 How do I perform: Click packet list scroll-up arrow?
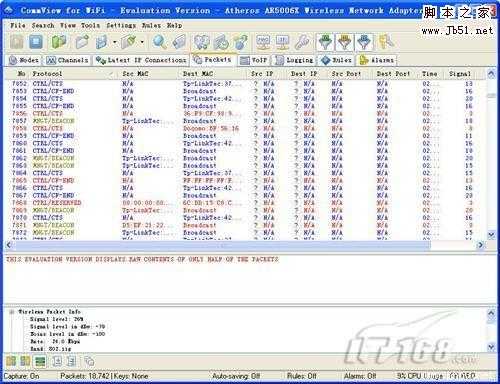click(x=491, y=74)
